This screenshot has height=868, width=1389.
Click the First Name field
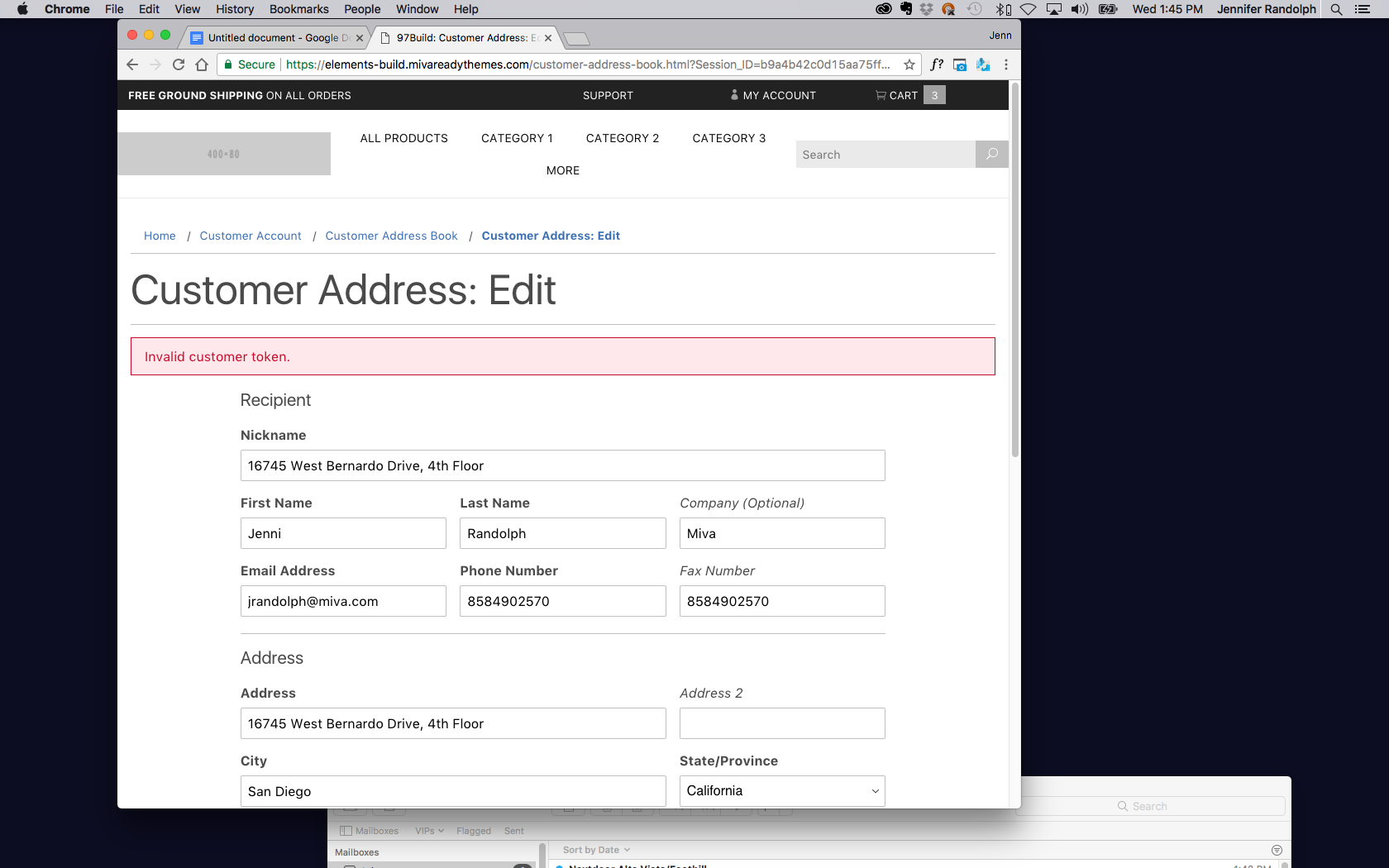pyautogui.click(x=343, y=533)
